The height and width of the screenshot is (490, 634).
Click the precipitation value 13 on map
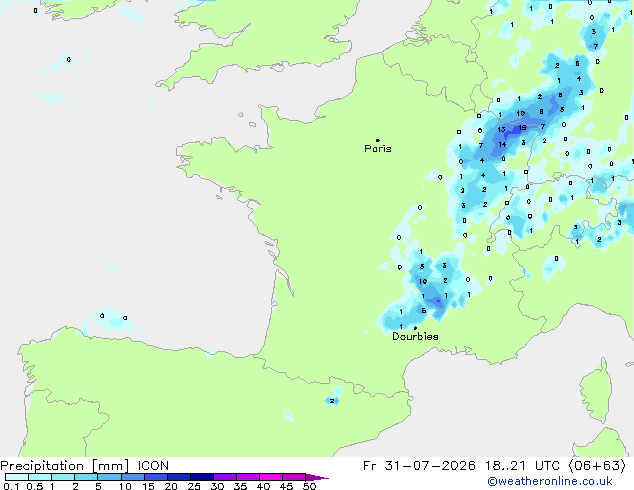click(x=501, y=130)
